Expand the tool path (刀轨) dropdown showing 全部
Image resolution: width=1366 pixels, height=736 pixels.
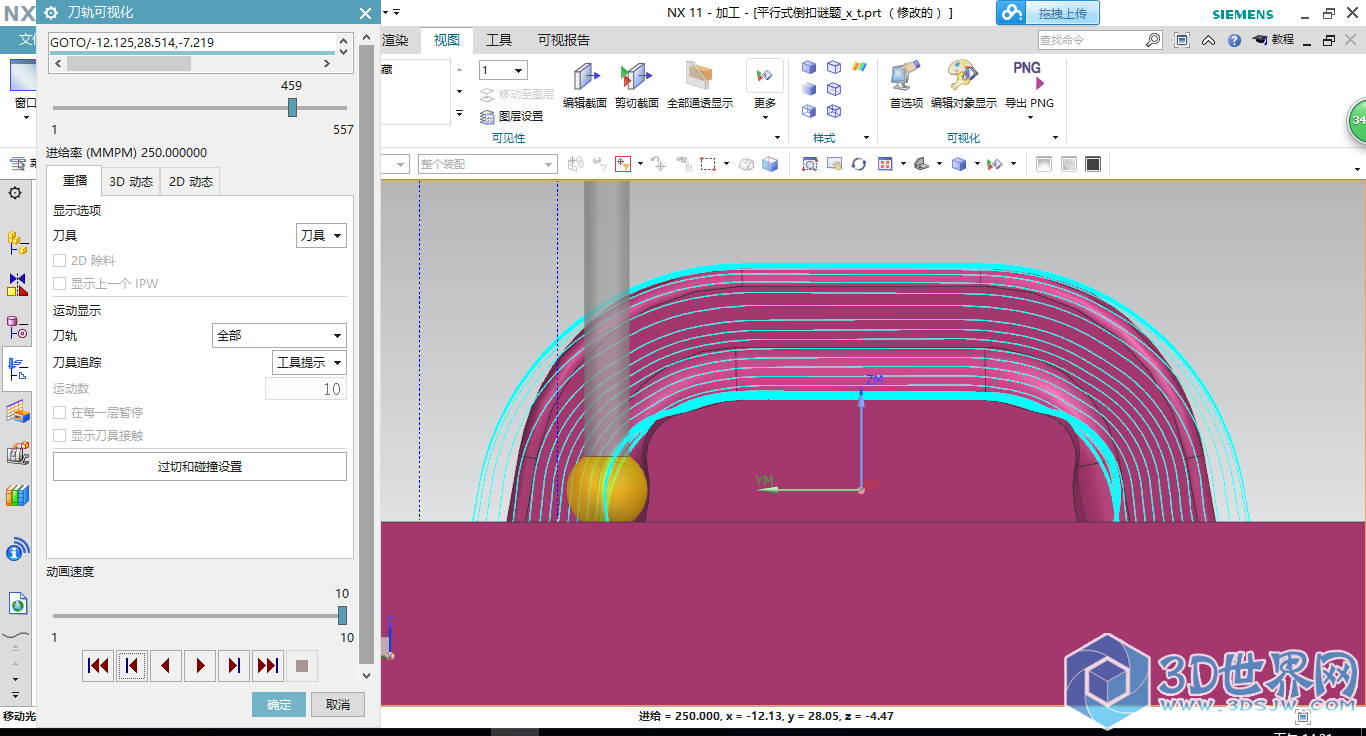[x=279, y=336]
